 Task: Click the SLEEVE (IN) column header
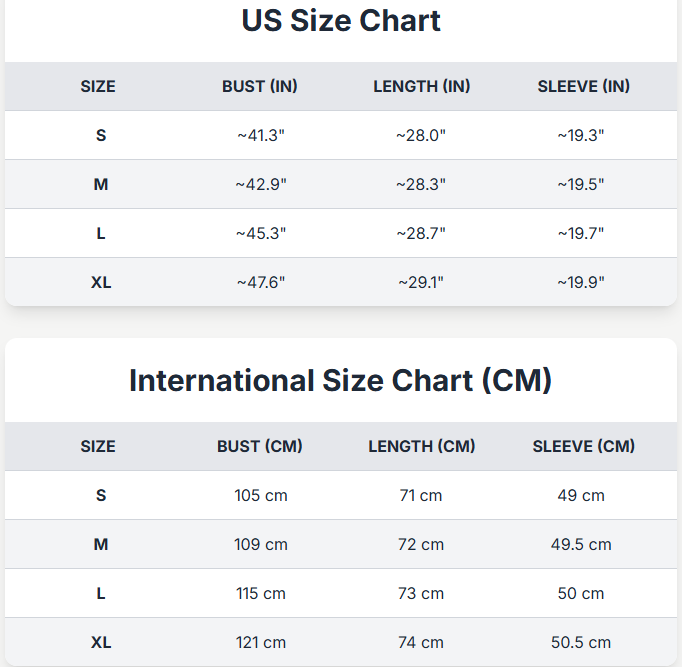pos(583,86)
